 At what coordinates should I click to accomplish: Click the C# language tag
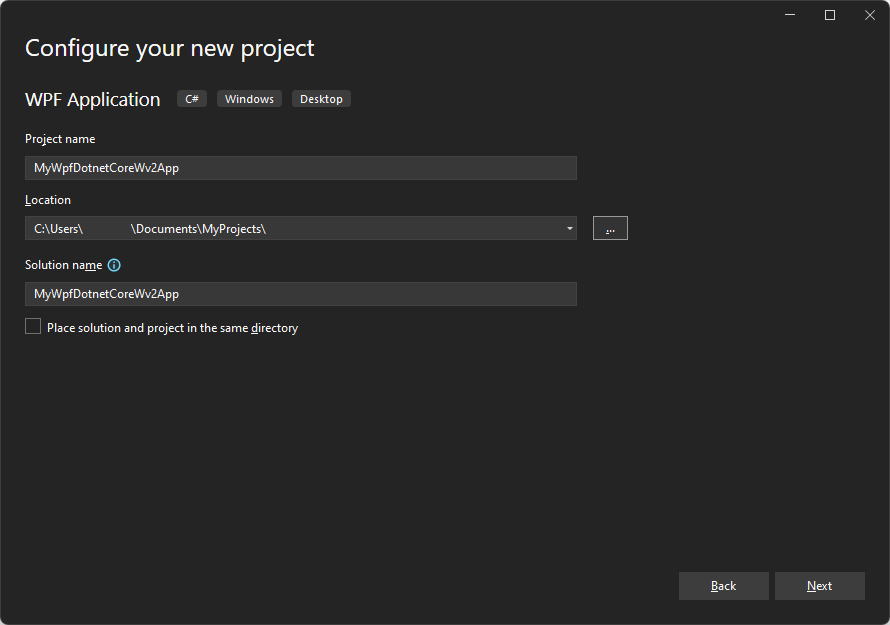tap(191, 98)
